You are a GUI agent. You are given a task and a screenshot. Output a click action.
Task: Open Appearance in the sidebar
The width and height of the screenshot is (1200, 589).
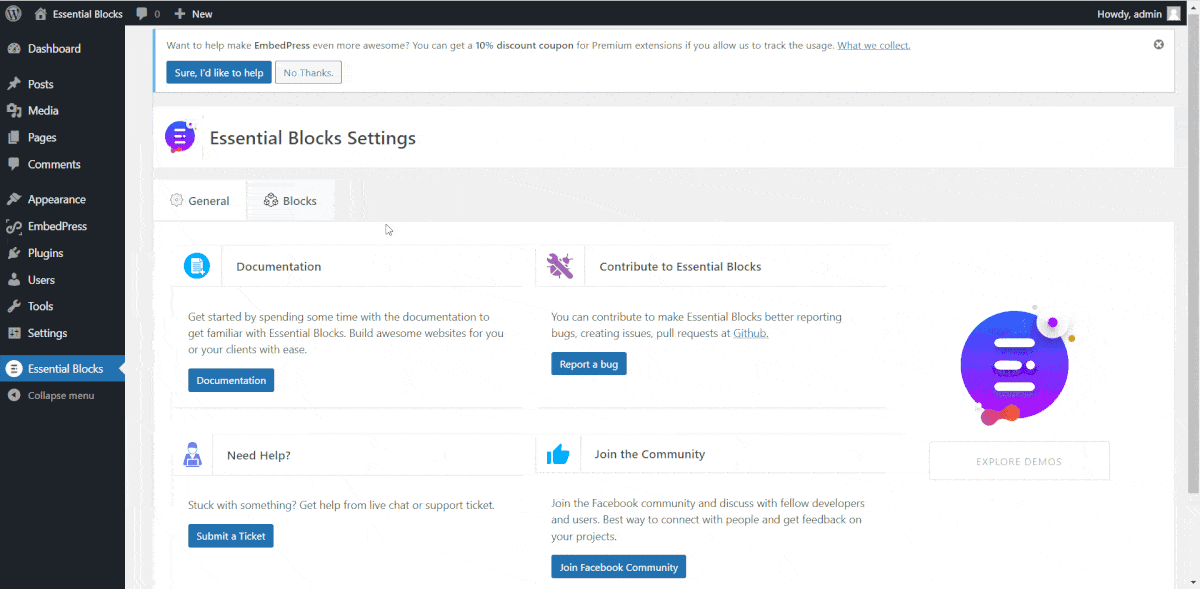click(62, 199)
